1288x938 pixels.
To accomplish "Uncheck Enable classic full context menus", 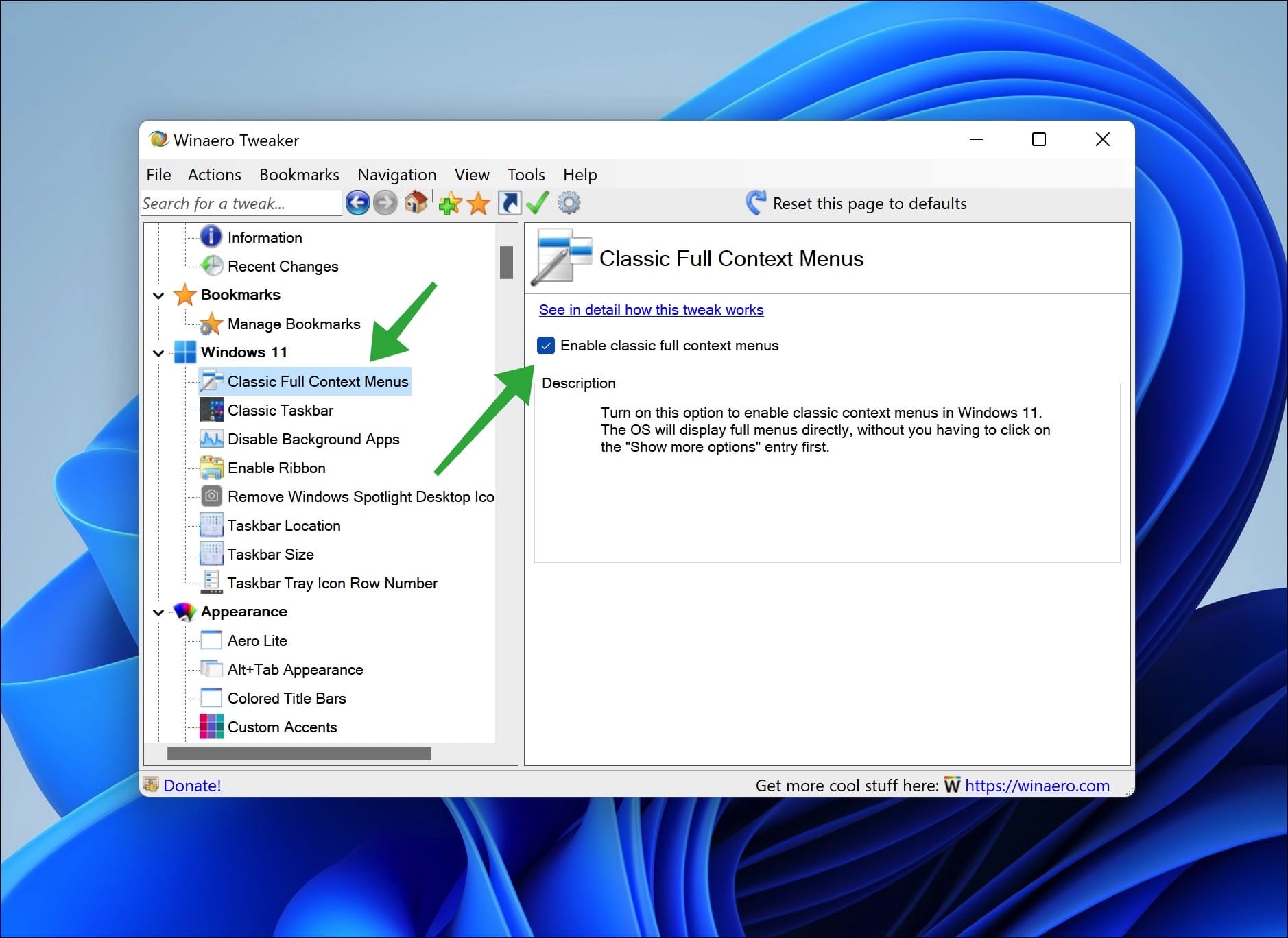I will click(547, 346).
